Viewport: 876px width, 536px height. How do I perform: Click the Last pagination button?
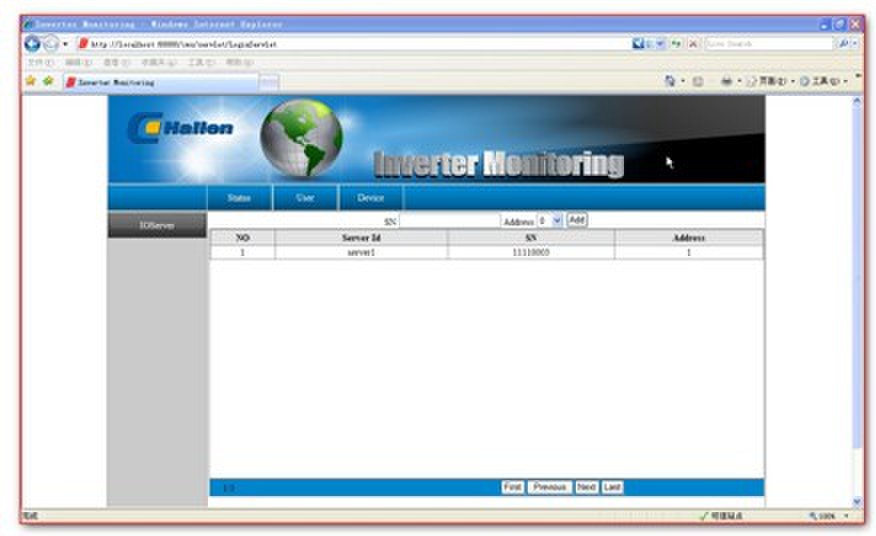(x=612, y=487)
